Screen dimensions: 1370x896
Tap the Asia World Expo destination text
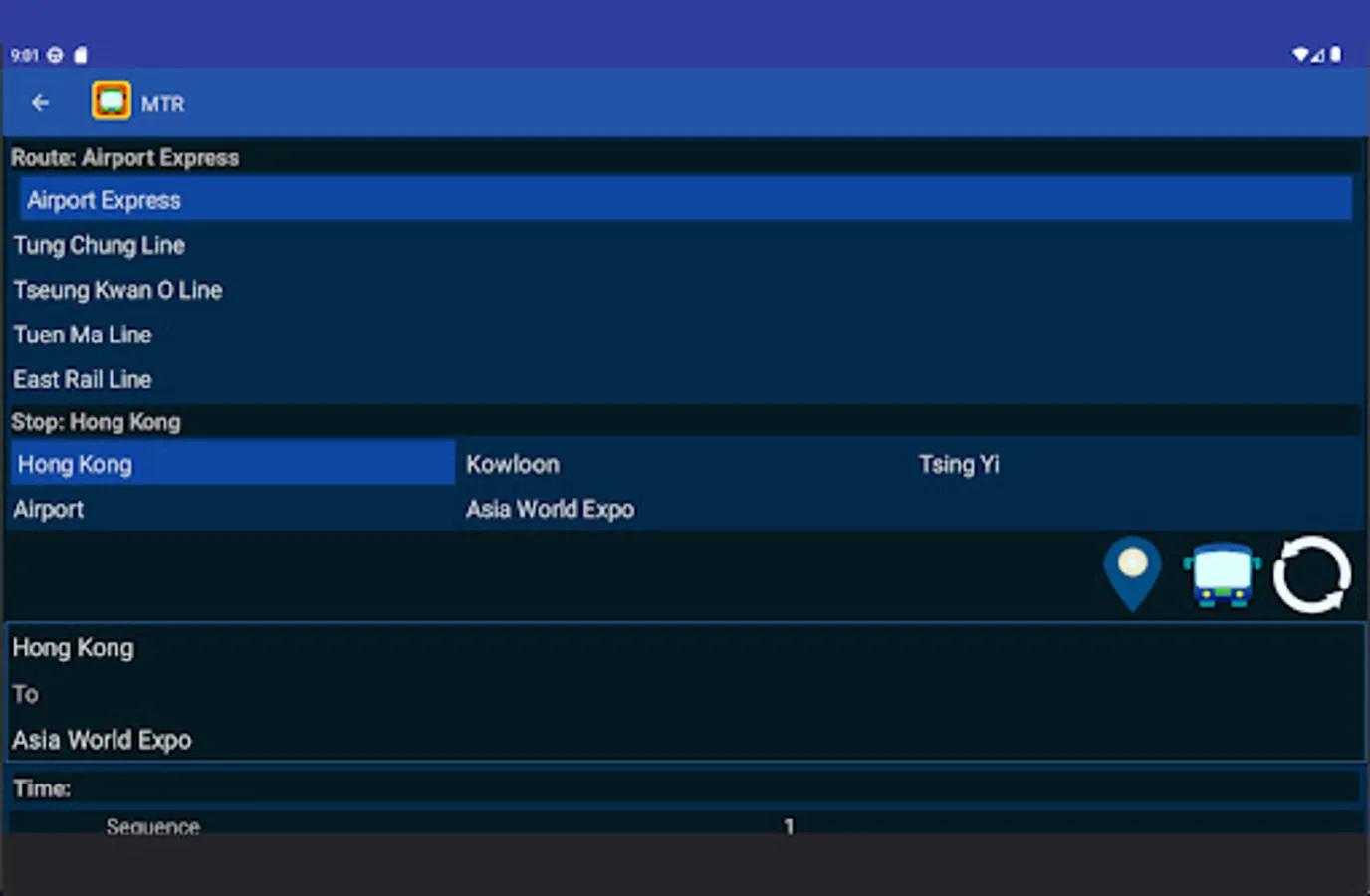click(102, 740)
